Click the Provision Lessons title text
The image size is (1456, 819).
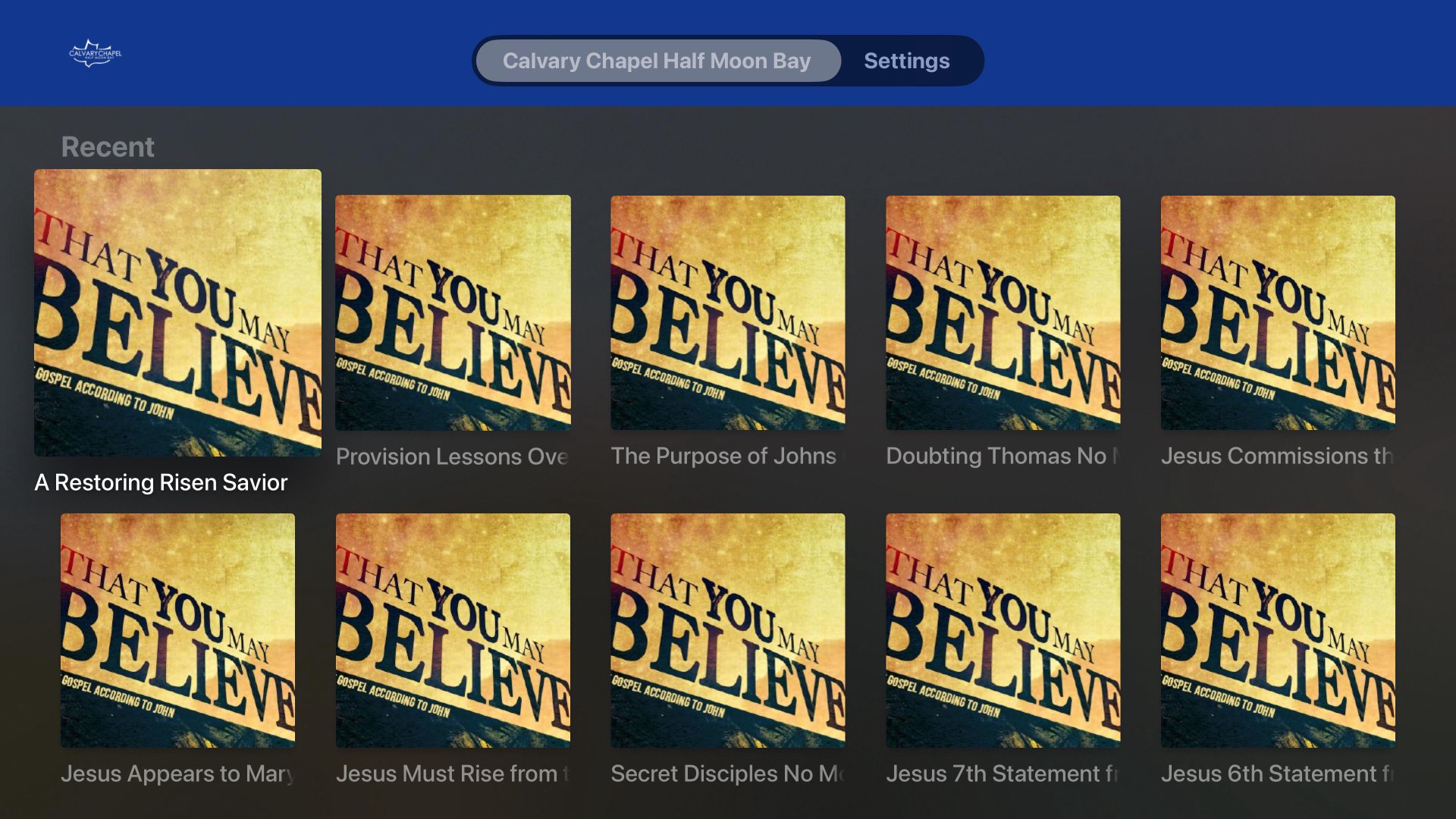453,456
